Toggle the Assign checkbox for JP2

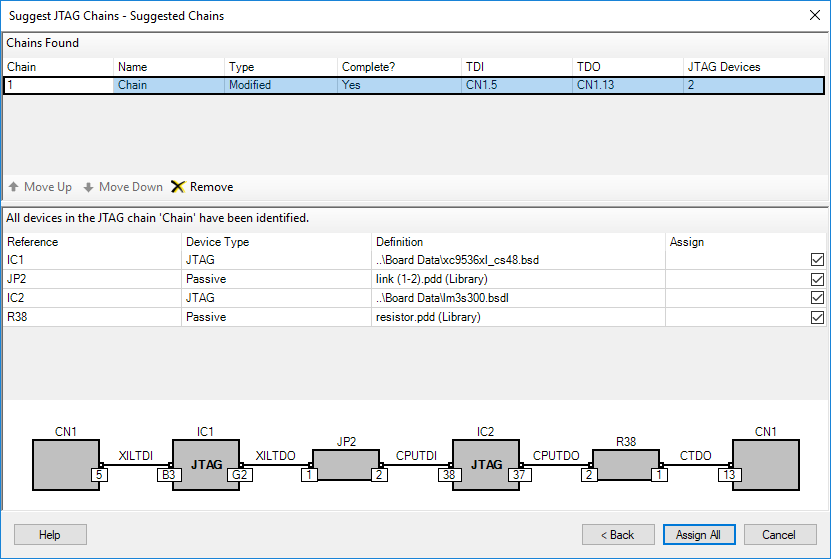[x=817, y=279]
